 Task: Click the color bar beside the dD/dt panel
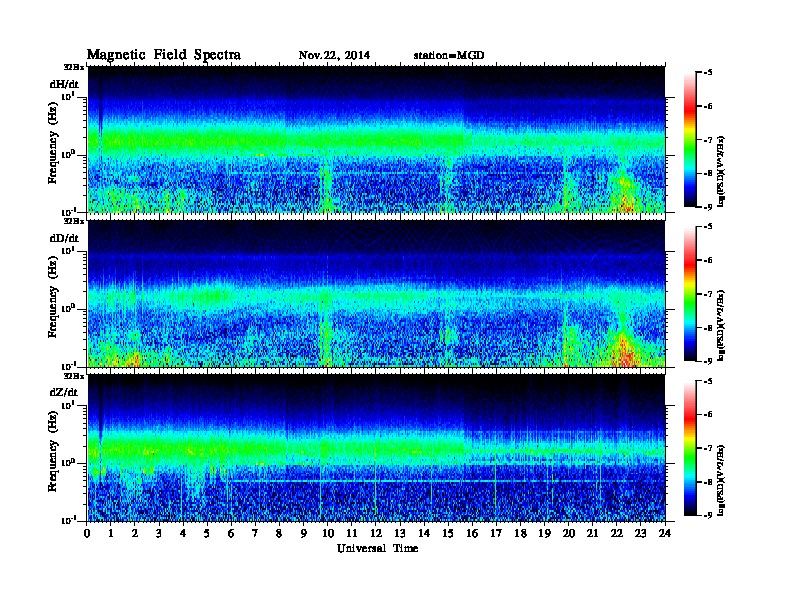pos(690,294)
